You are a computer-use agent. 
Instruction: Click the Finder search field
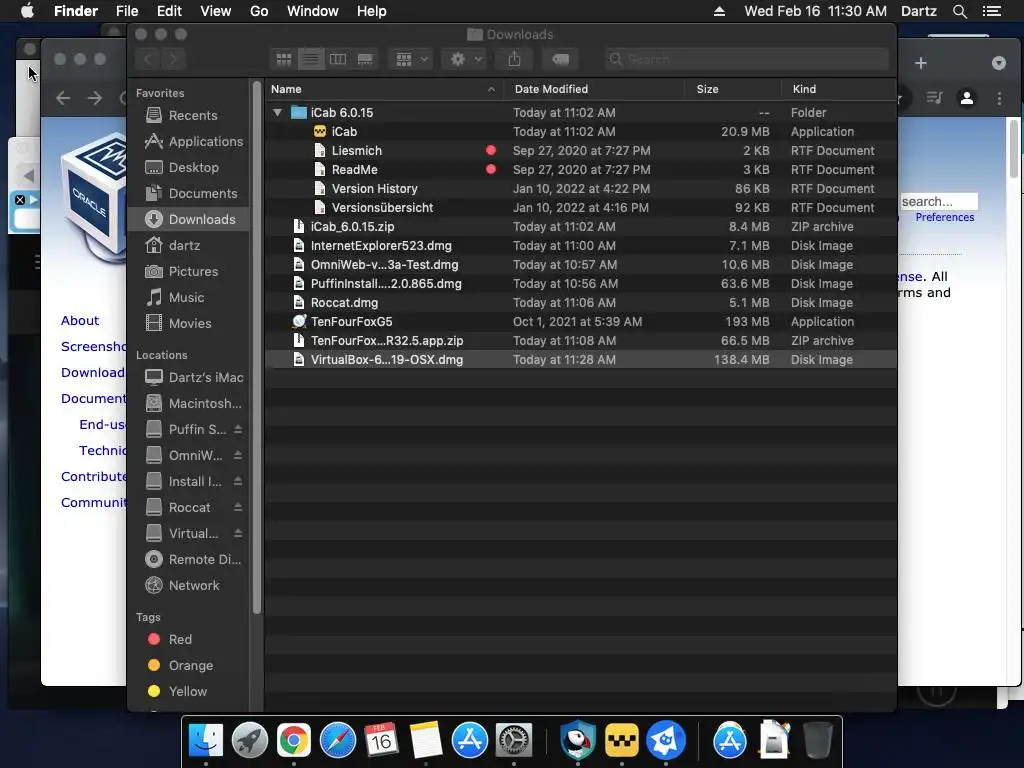point(747,59)
